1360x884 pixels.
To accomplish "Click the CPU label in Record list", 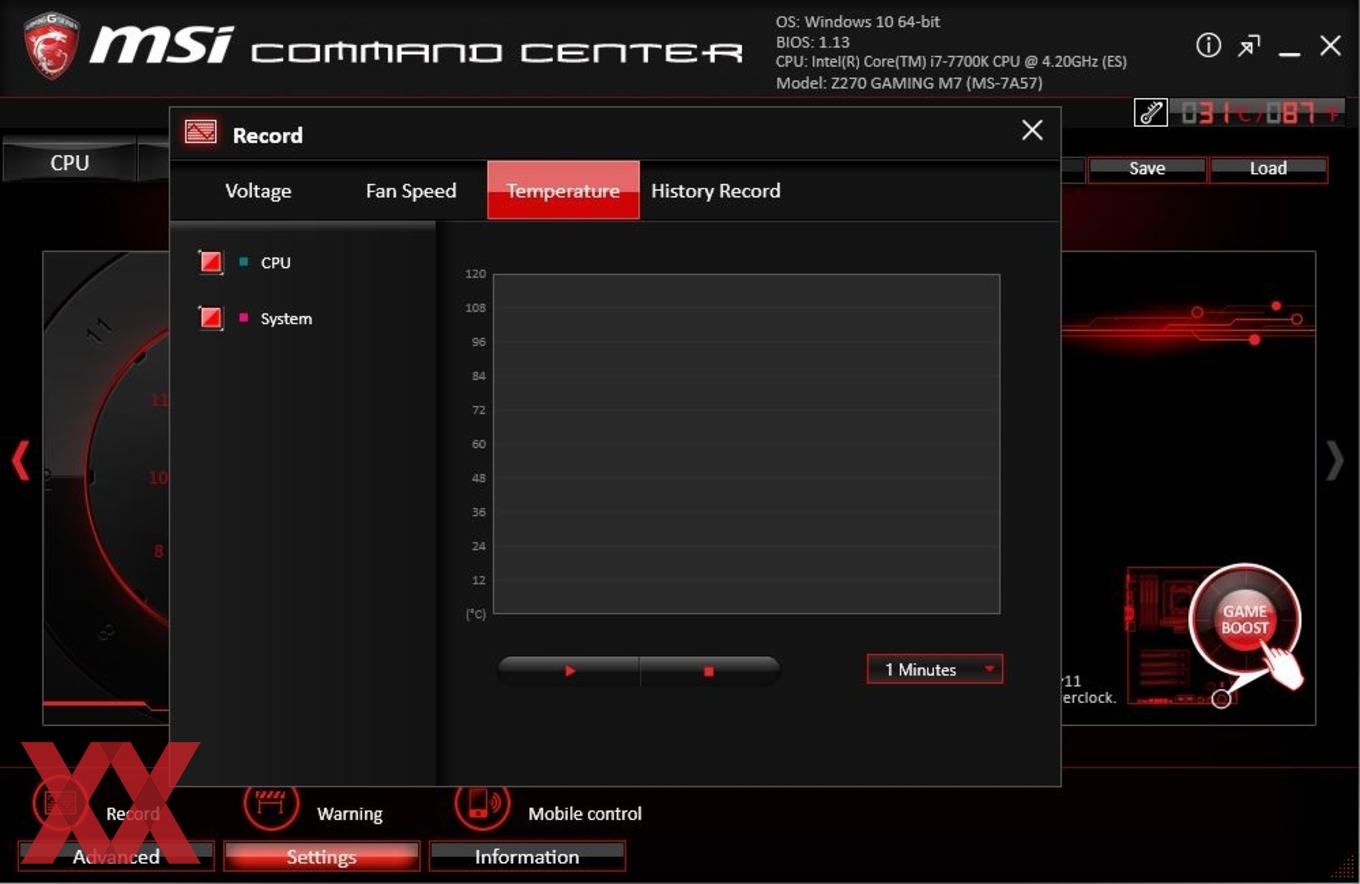I will pyautogui.click(x=276, y=263).
